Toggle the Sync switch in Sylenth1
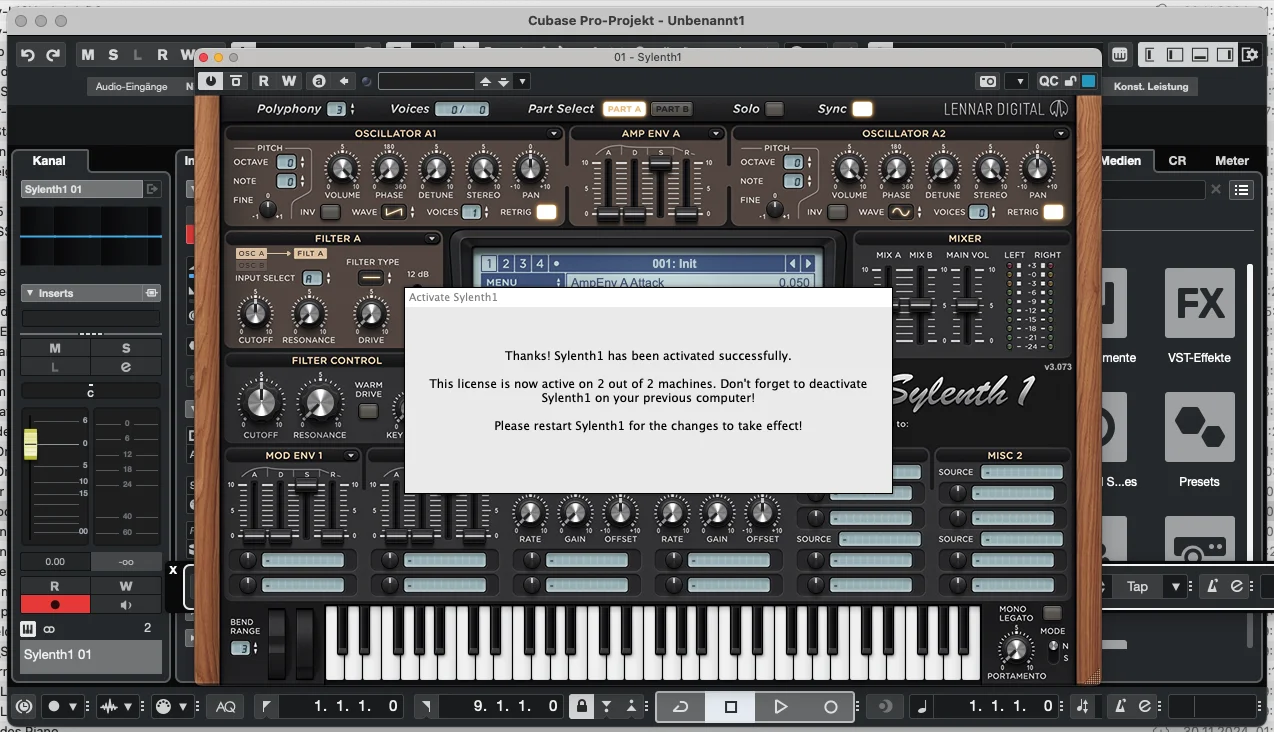 click(862, 109)
